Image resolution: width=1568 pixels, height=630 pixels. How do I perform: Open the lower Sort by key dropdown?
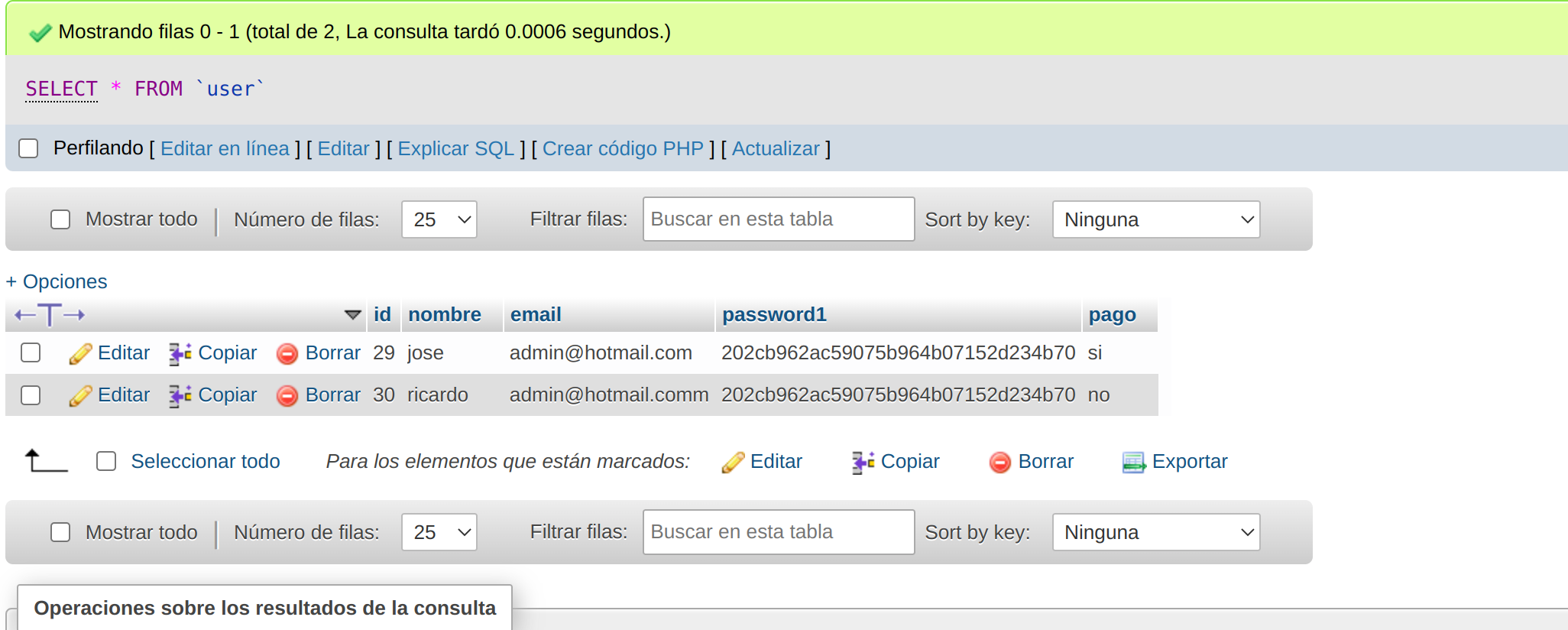tap(1156, 532)
